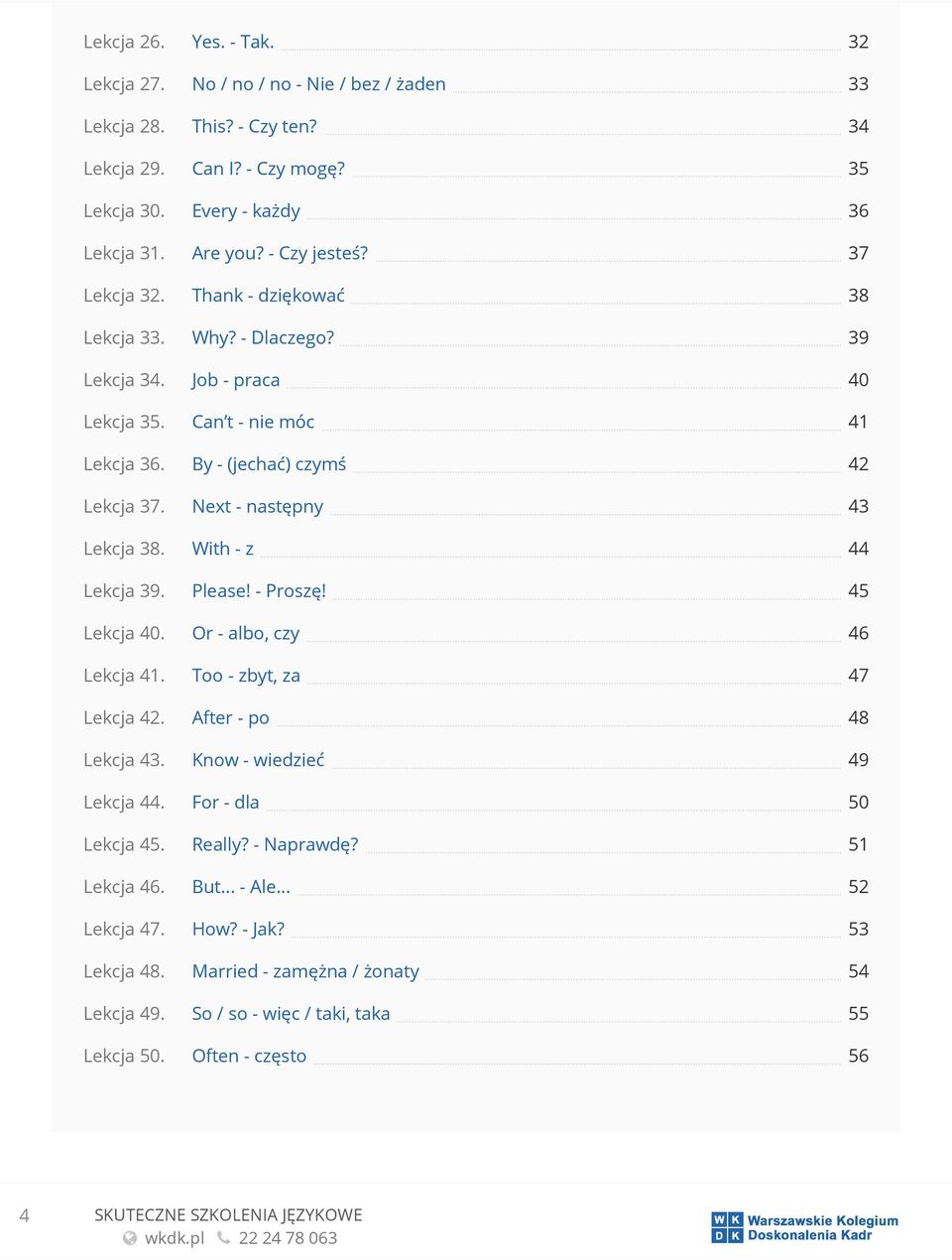This screenshot has height=1260, width=952.
Task: Select lesson Thank - dziękować
Action: click(269, 296)
